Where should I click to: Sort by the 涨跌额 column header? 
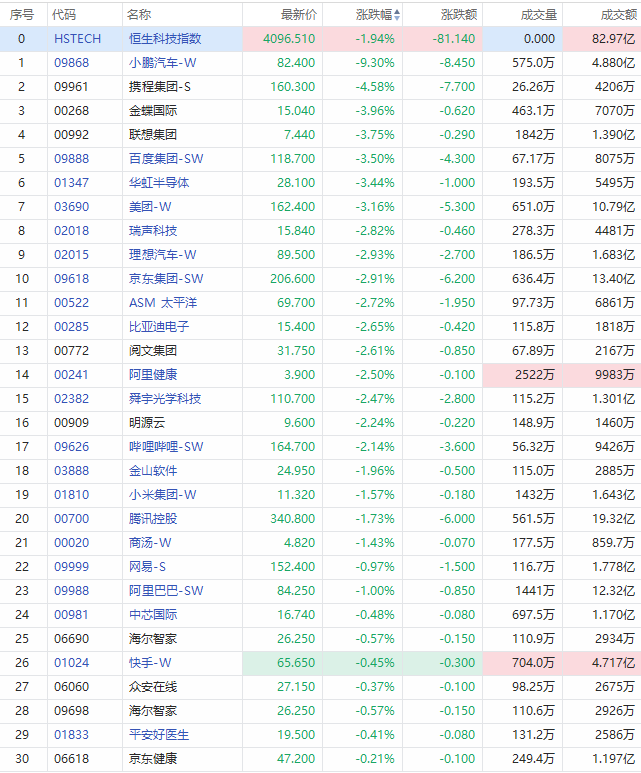click(459, 15)
